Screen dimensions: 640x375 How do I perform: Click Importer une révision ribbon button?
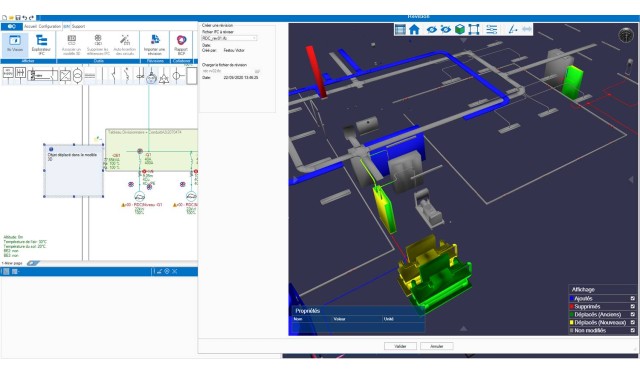point(155,44)
